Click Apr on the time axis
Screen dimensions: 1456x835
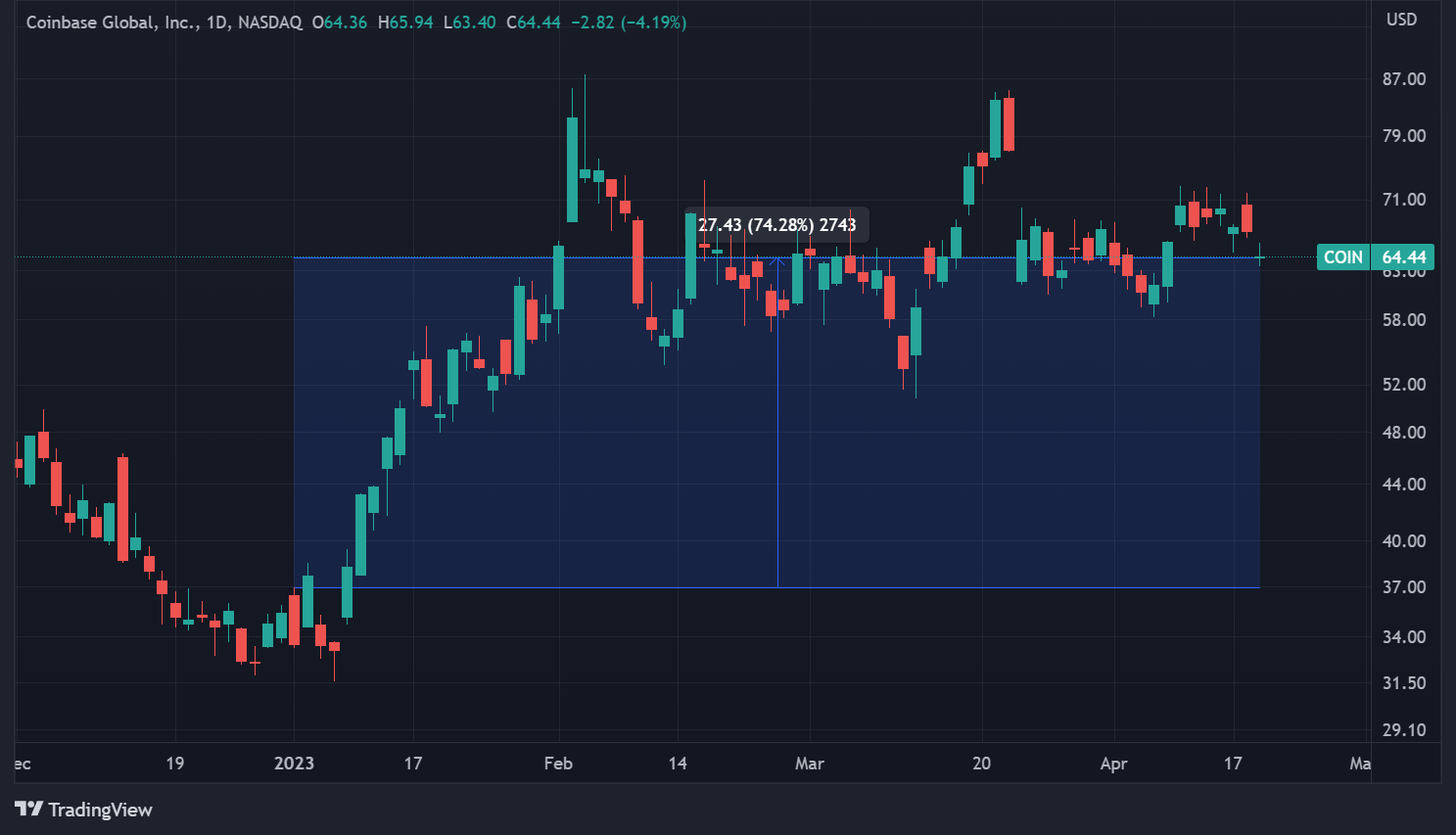[x=1112, y=763]
